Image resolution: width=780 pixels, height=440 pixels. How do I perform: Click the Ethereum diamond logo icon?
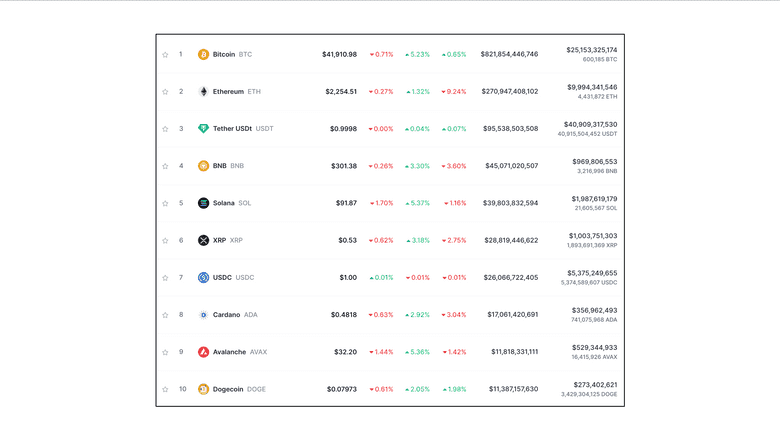click(204, 91)
